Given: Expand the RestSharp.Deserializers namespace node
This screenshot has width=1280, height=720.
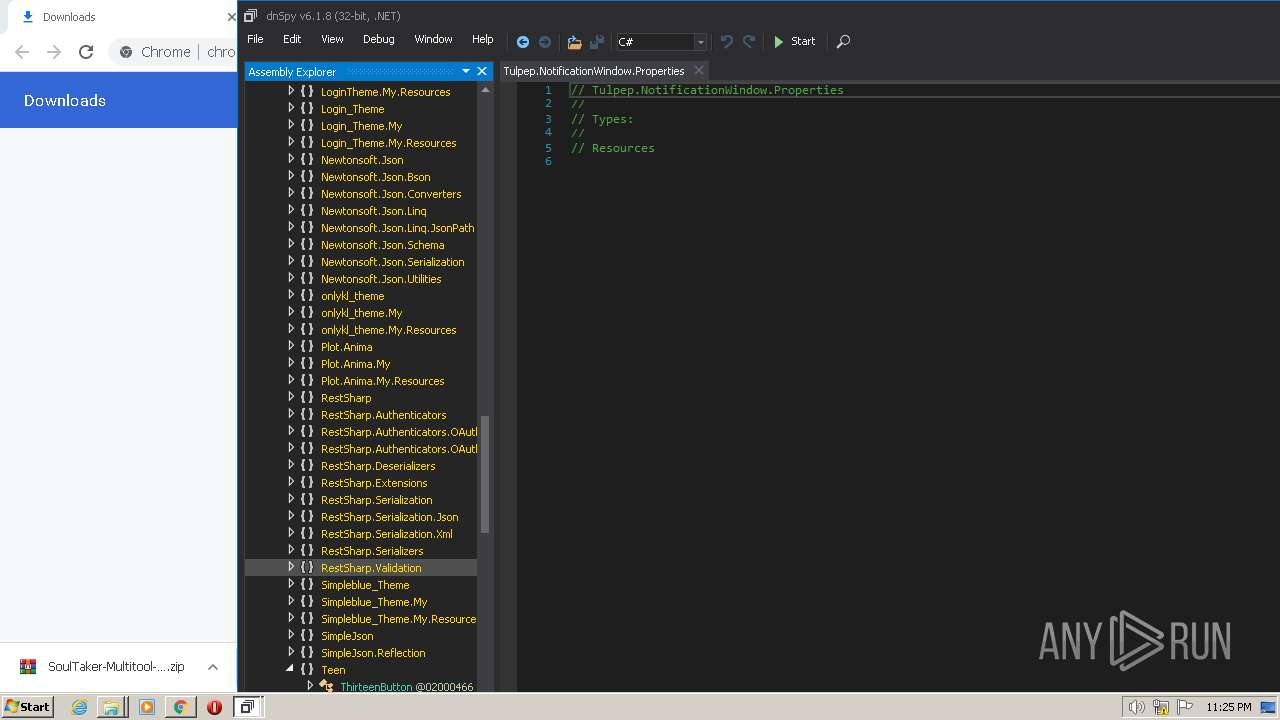Looking at the screenshot, I should coord(291,466).
